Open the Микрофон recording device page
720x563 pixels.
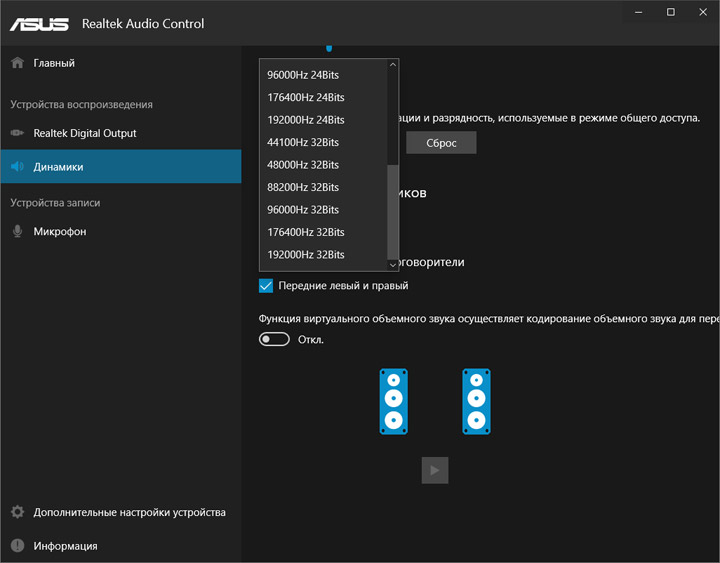(x=60, y=231)
